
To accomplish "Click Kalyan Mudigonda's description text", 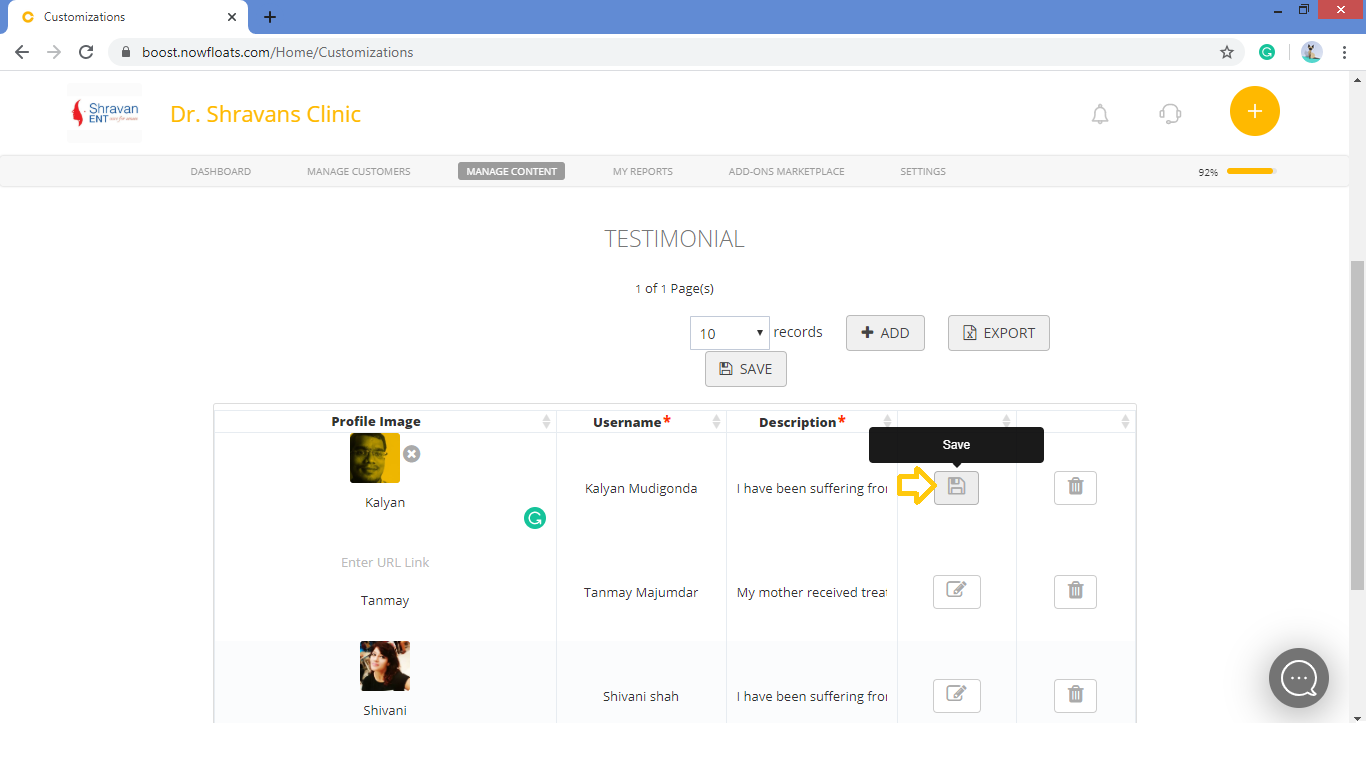I will 812,488.
